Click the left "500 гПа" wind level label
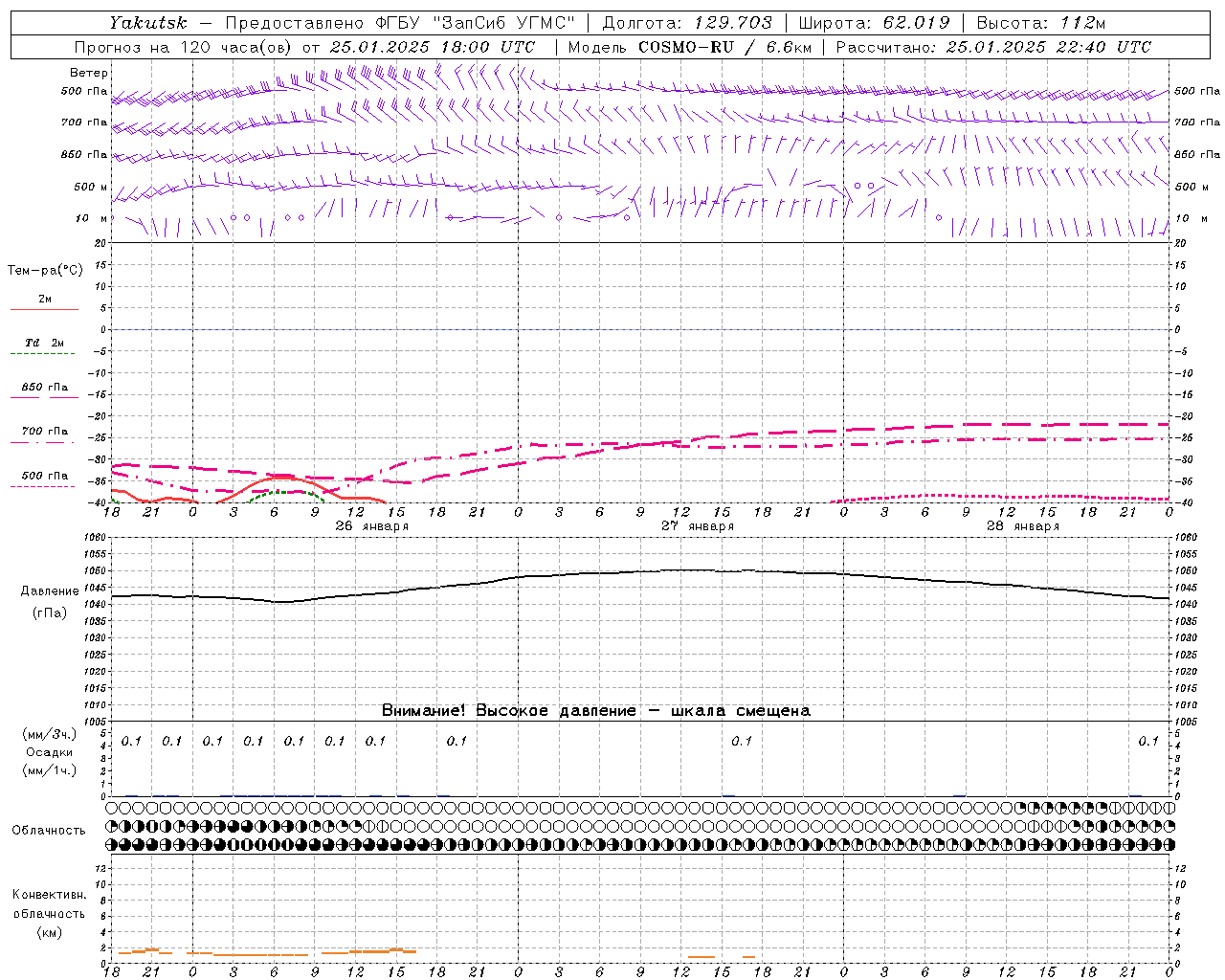 pyautogui.click(x=84, y=92)
